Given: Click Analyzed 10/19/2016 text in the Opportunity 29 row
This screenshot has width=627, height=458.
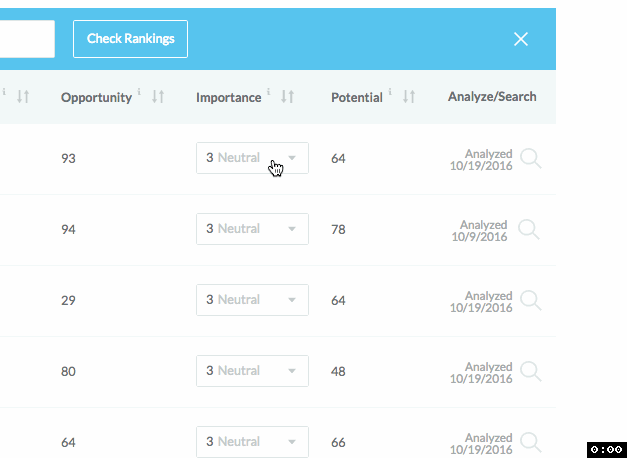Looking at the screenshot, I should 481,302.
